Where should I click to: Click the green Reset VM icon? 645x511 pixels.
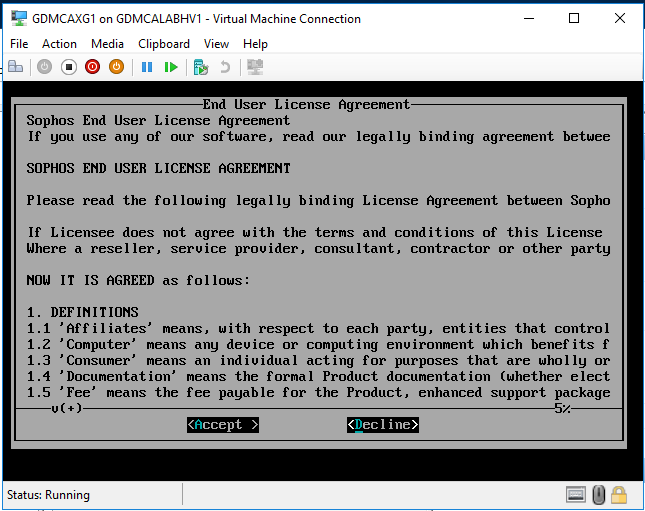pyautogui.click(x=171, y=67)
